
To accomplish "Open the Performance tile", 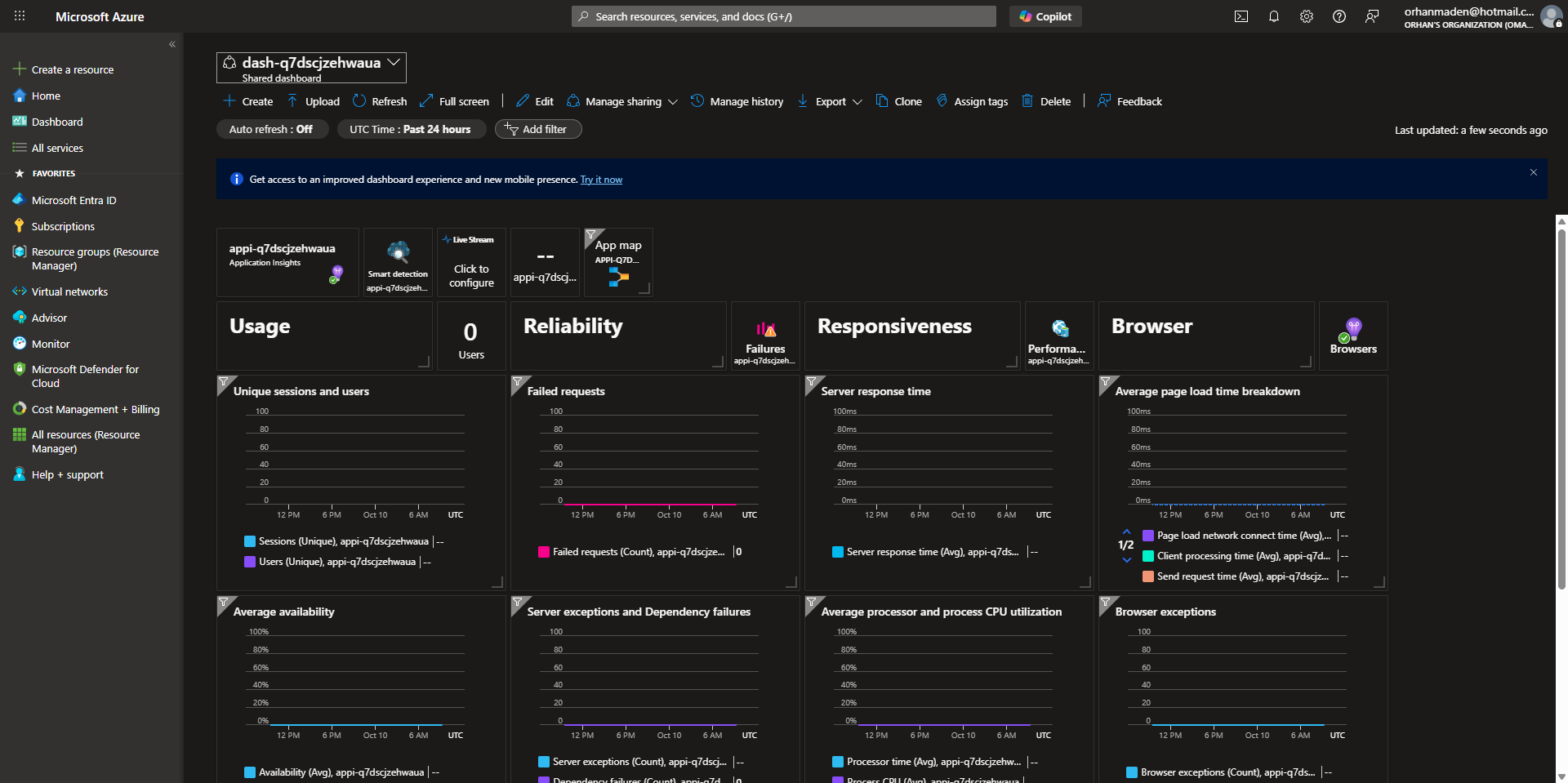I will [1058, 336].
